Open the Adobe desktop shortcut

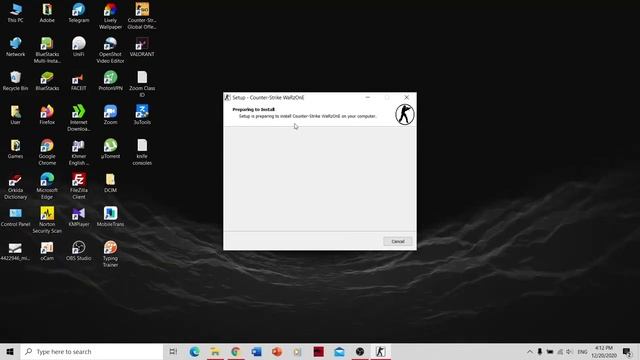(x=47, y=13)
